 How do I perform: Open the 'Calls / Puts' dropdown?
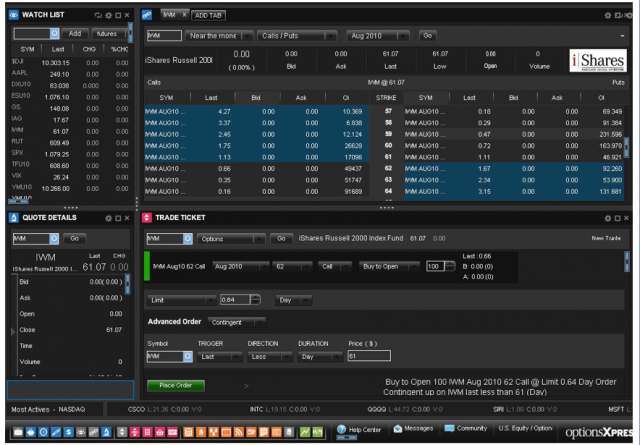pos(297,36)
